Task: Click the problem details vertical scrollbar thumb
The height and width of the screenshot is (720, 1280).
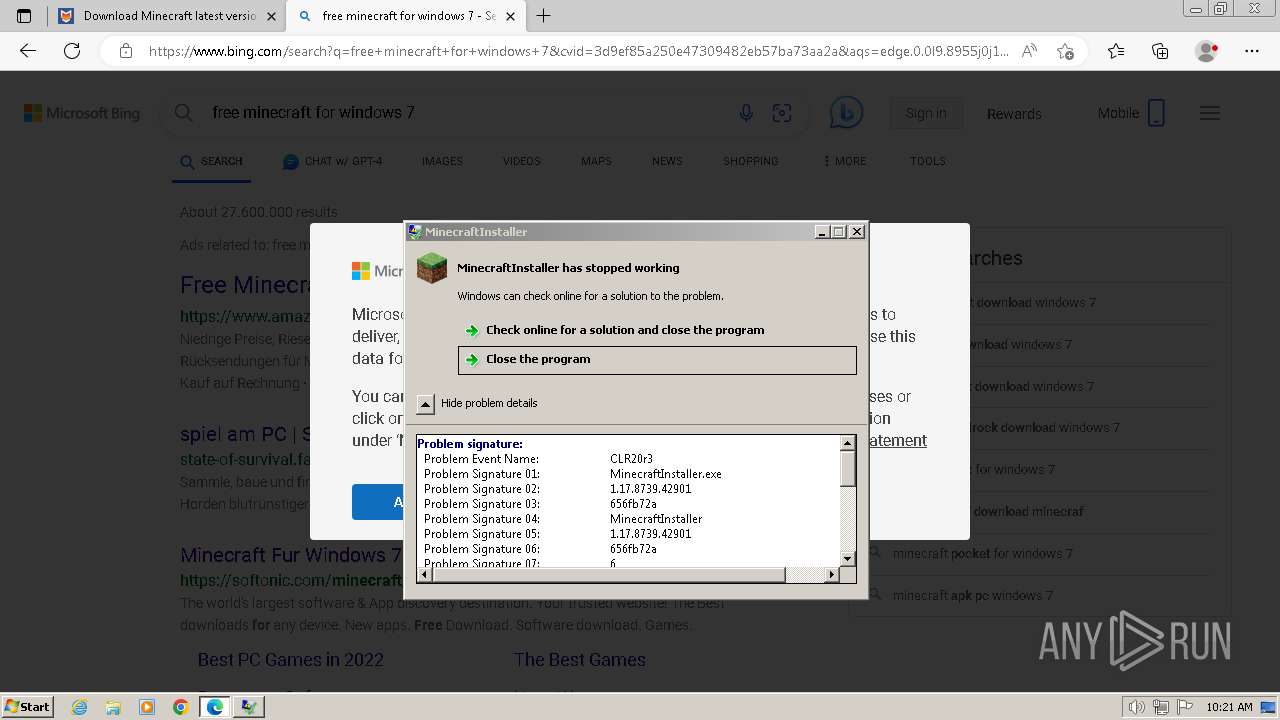Action: (x=847, y=468)
